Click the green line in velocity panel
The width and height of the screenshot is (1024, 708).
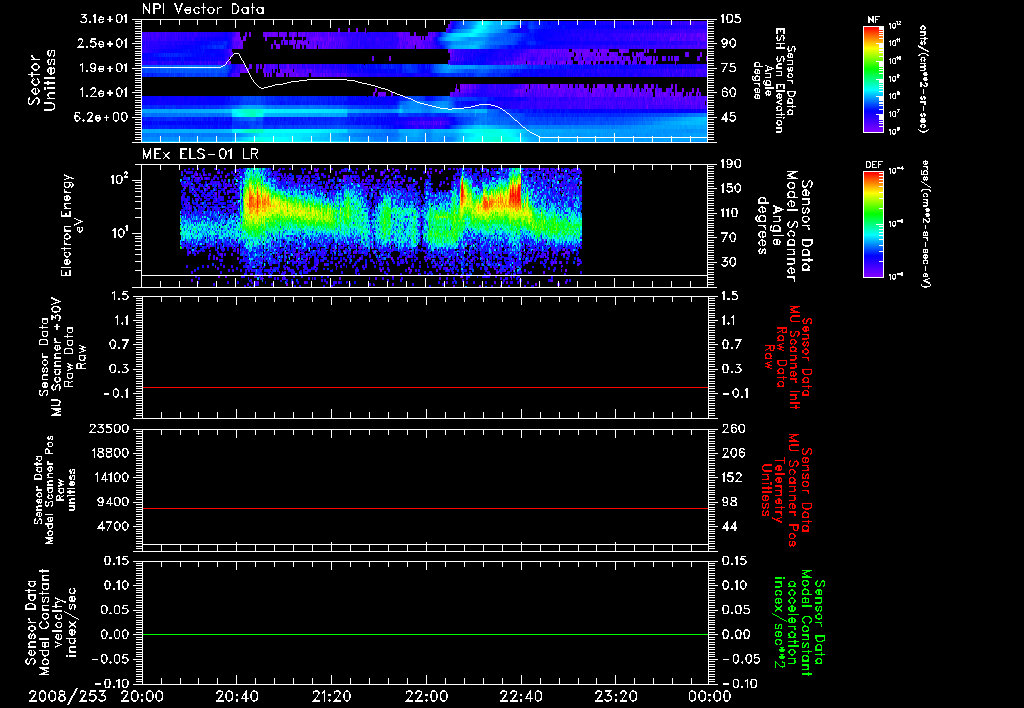(425, 634)
